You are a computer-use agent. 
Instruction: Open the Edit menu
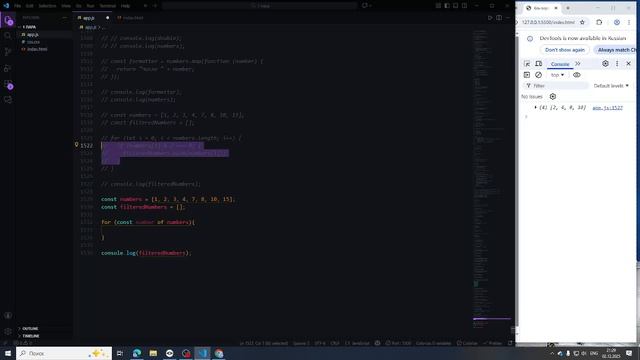click(x=29, y=6)
